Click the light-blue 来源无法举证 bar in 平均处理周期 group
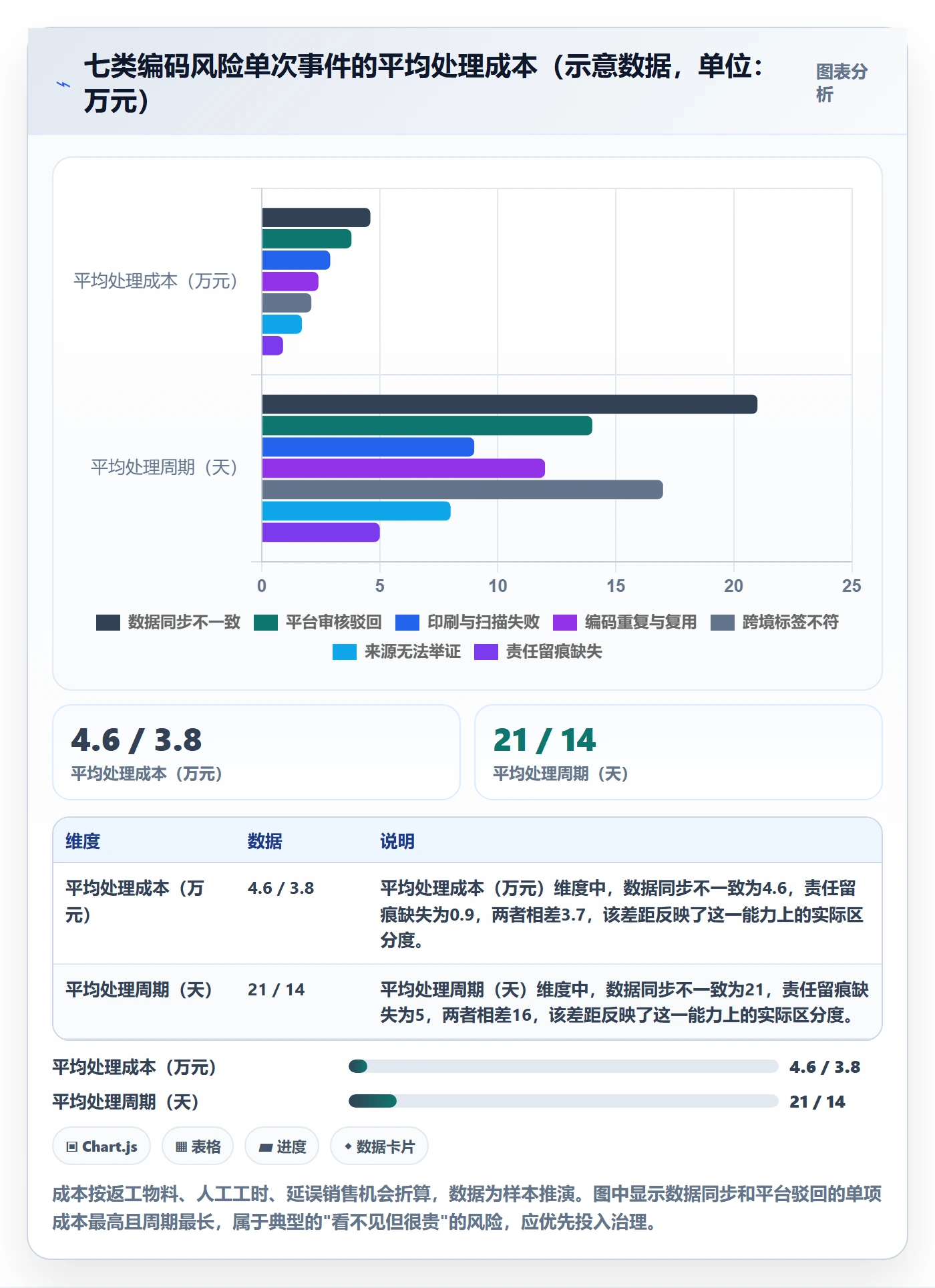Image resolution: width=935 pixels, height=1288 pixels. (x=356, y=511)
